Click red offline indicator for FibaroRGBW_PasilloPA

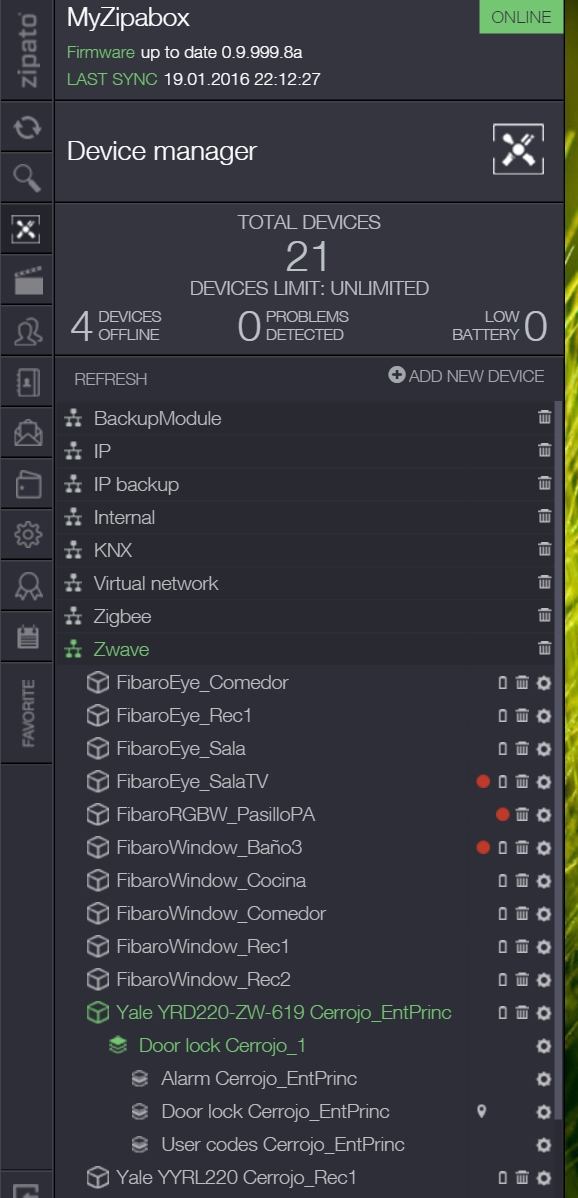pyautogui.click(x=502, y=814)
